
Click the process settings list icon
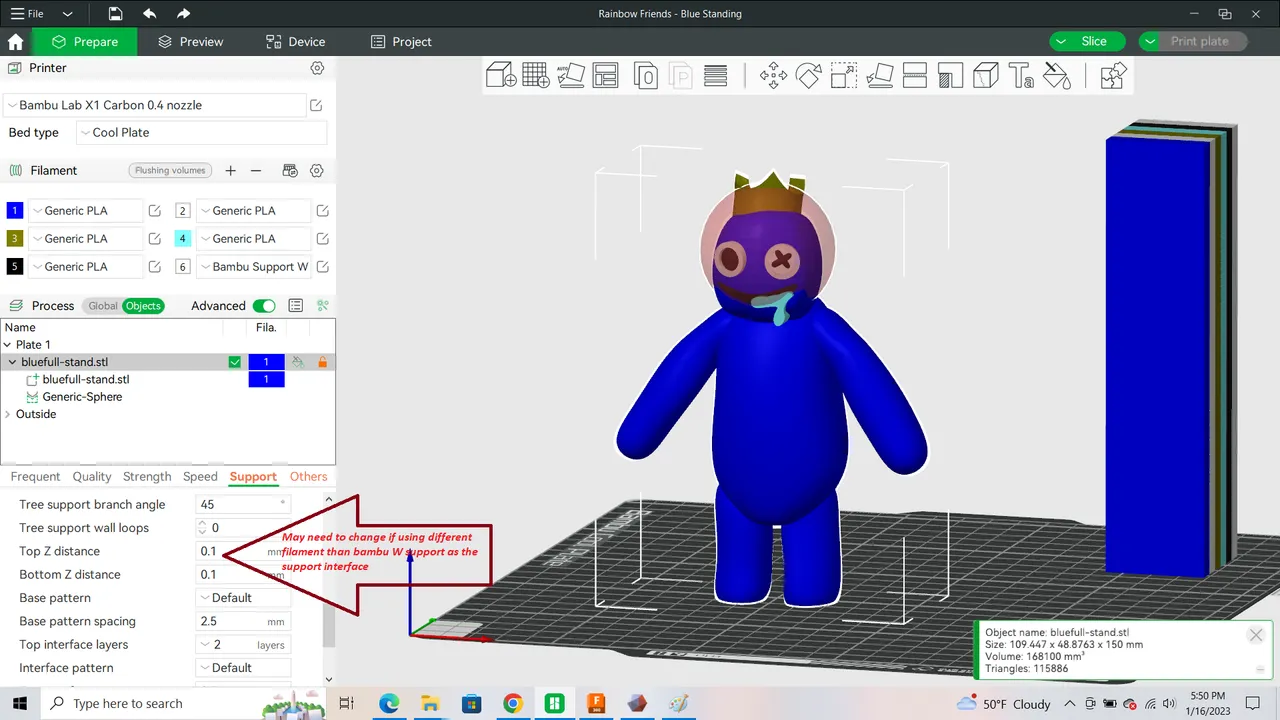(x=296, y=306)
